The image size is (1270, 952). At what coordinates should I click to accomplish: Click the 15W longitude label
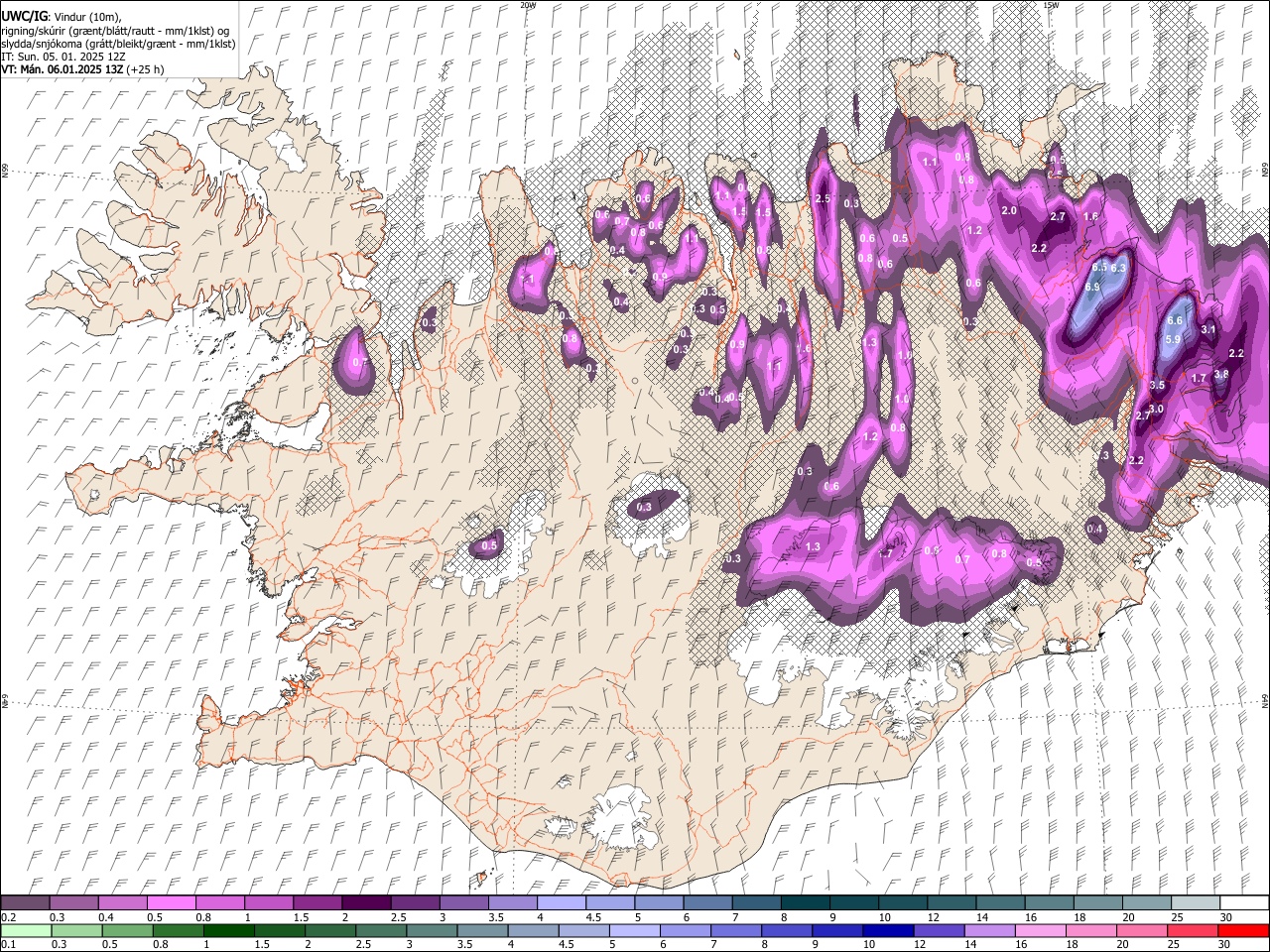[1051, 5]
